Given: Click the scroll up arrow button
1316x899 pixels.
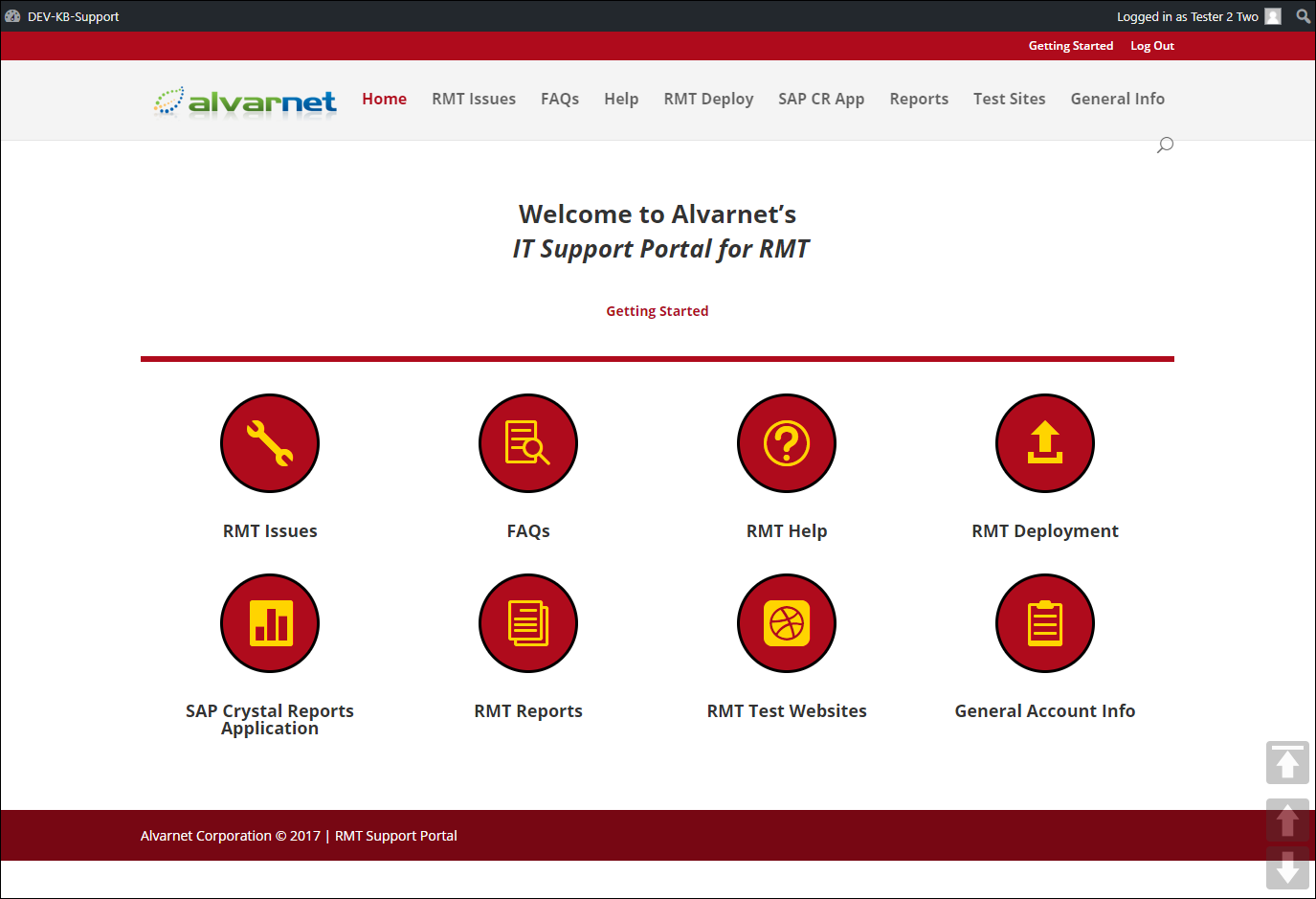Looking at the screenshot, I should [1287, 820].
